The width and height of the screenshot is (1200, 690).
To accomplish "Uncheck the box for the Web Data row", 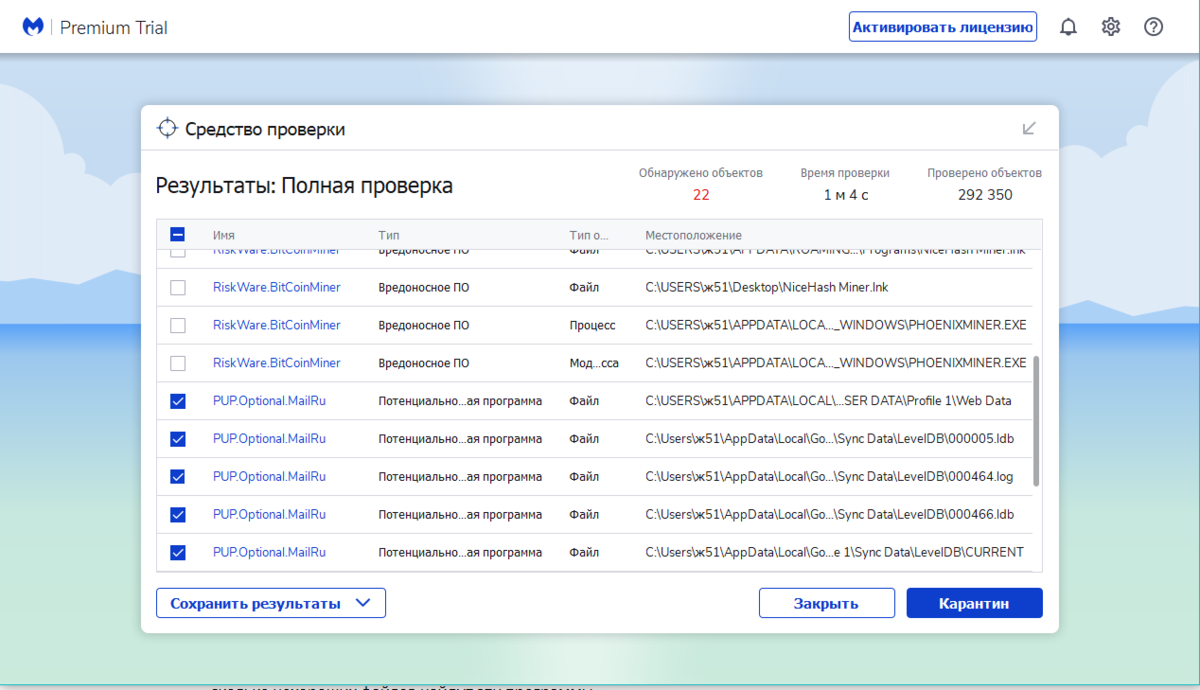I will tap(178, 401).
